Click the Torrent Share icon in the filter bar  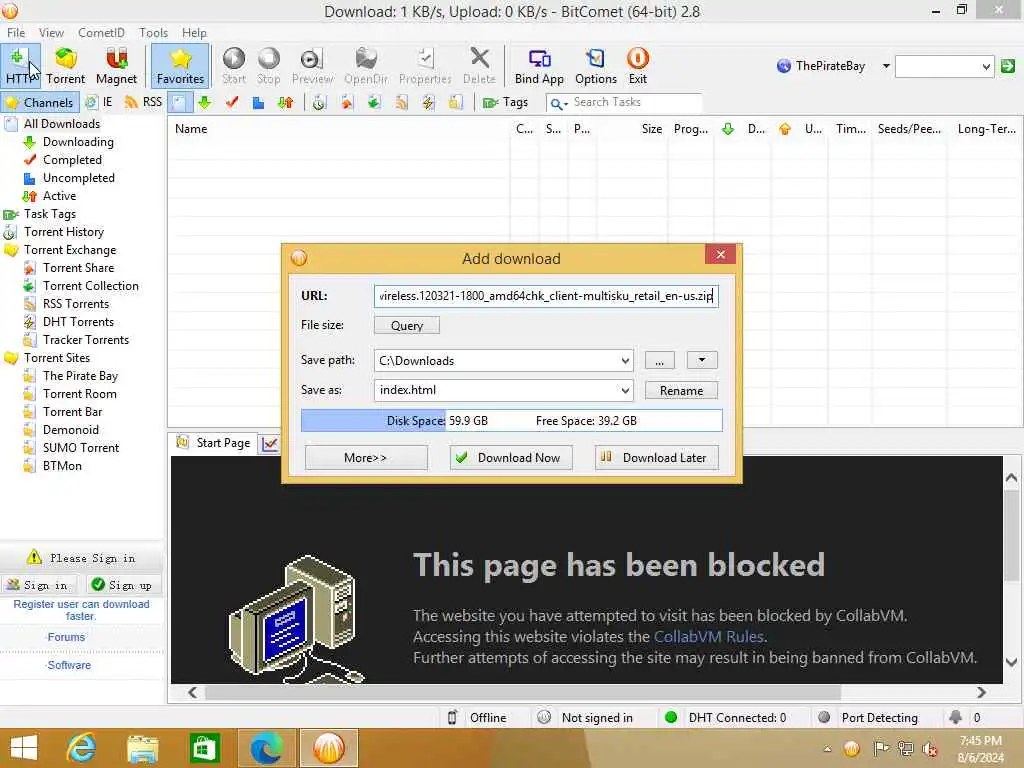(x=346, y=103)
